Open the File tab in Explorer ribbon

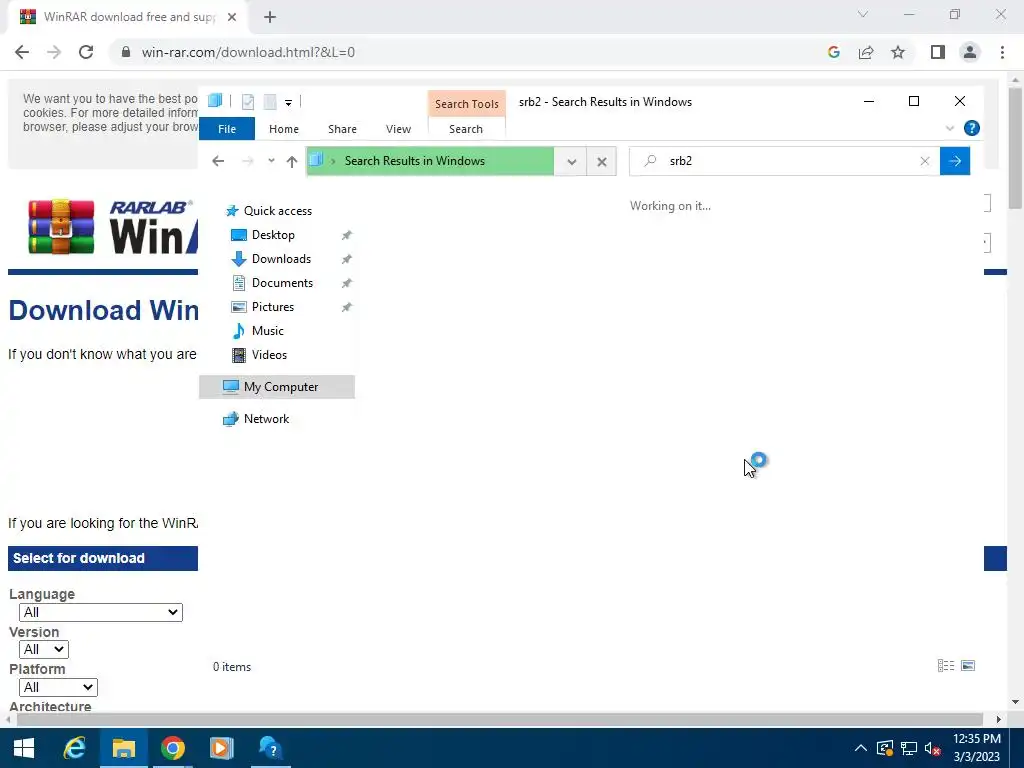point(227,129)
